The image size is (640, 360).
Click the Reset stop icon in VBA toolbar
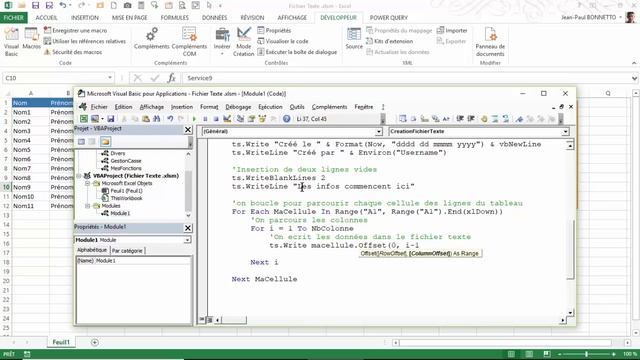[x=216, y=119]
